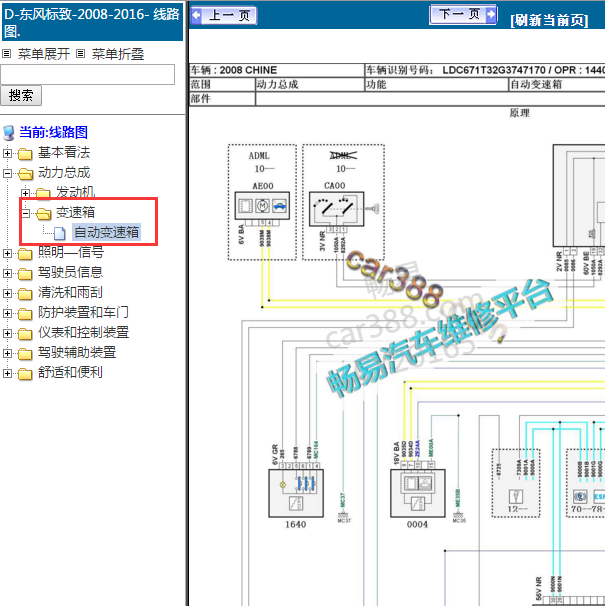Click the 下一页 next page button
The height and width of the screenshot is (606, 605).
tap(463, 15)
